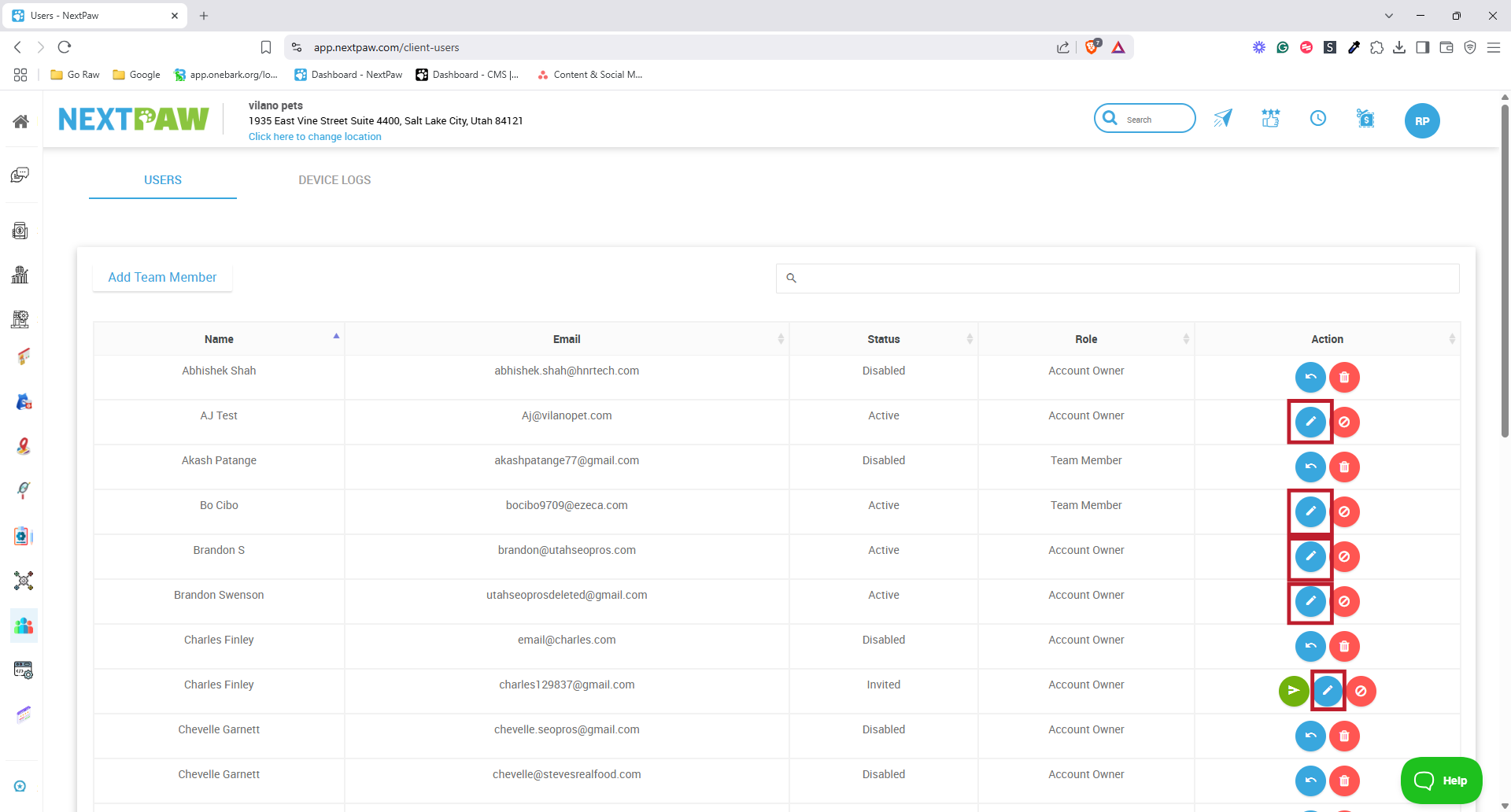The width and height of the screenshot is (1511, 812).
Task: Sort the table by Email column
Action: click(x=567, y=339)
